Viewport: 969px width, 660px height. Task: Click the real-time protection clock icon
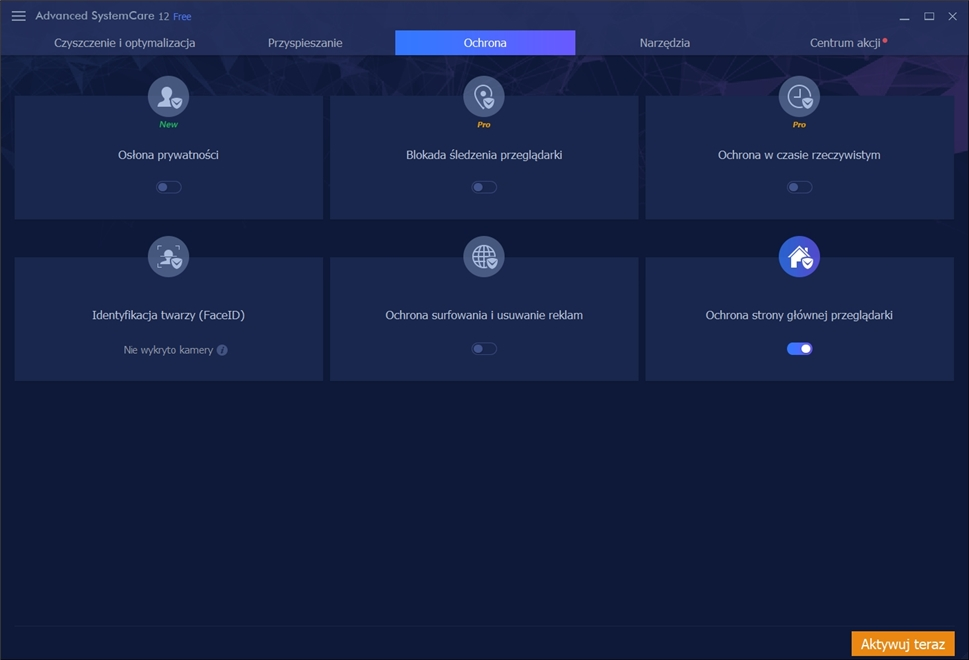[799, 97]
